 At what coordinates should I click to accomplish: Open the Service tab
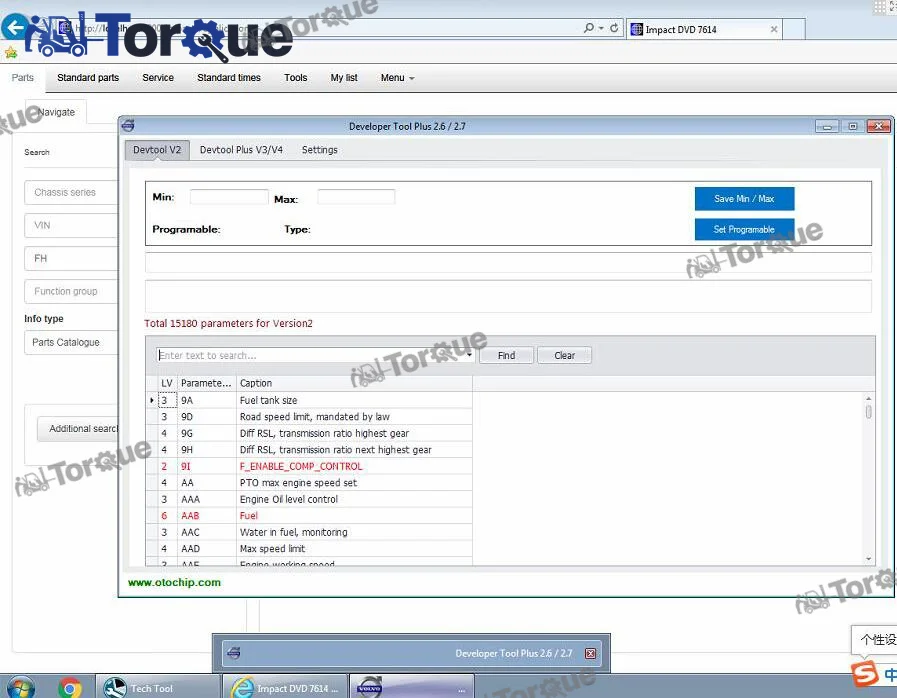(x=158, y=78)
